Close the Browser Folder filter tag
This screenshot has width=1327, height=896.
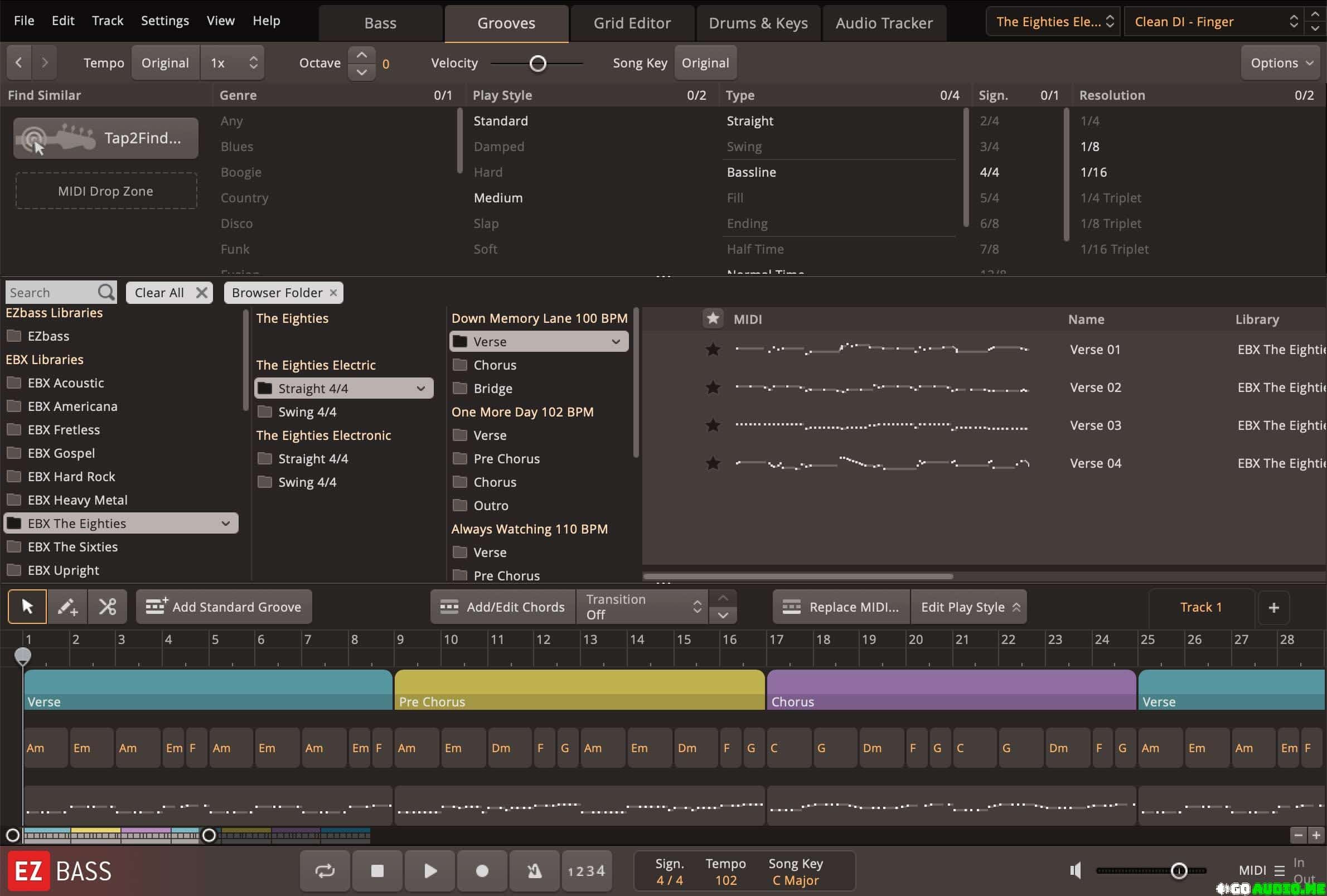(x=333, y=292)
